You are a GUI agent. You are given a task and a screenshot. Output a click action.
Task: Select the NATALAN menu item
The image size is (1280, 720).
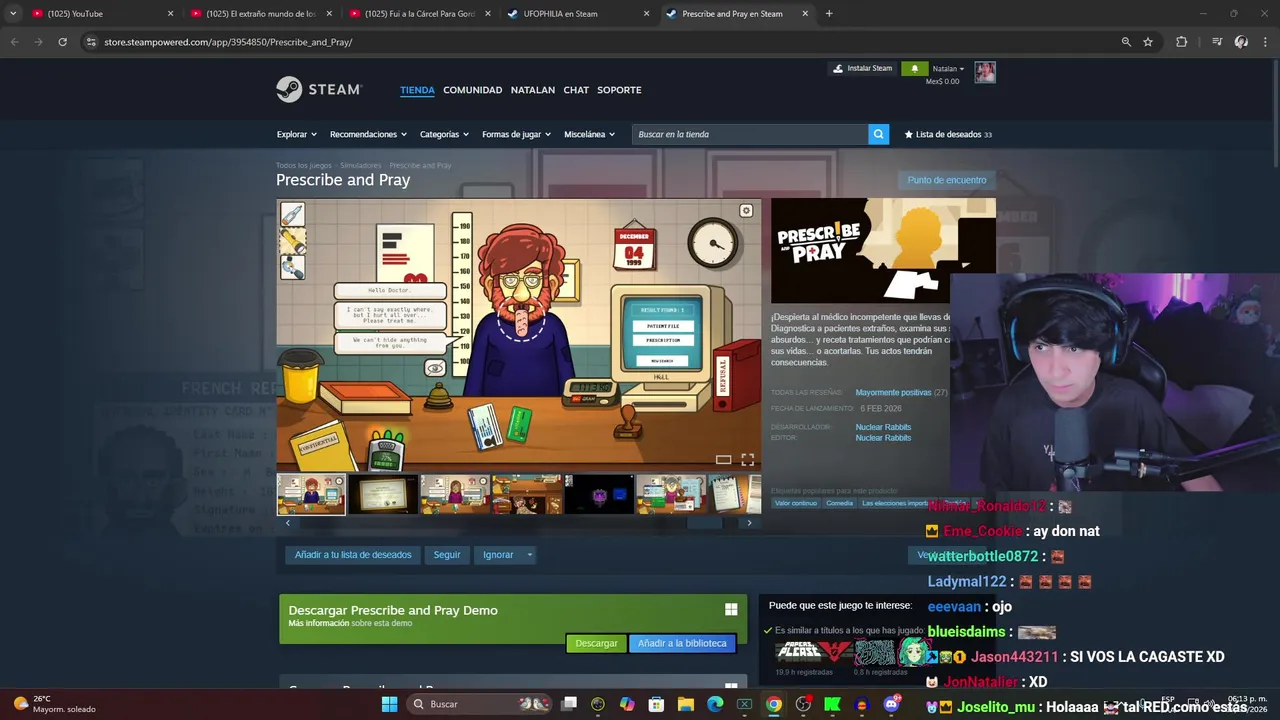pyautogui.click(x=532, y=90)
